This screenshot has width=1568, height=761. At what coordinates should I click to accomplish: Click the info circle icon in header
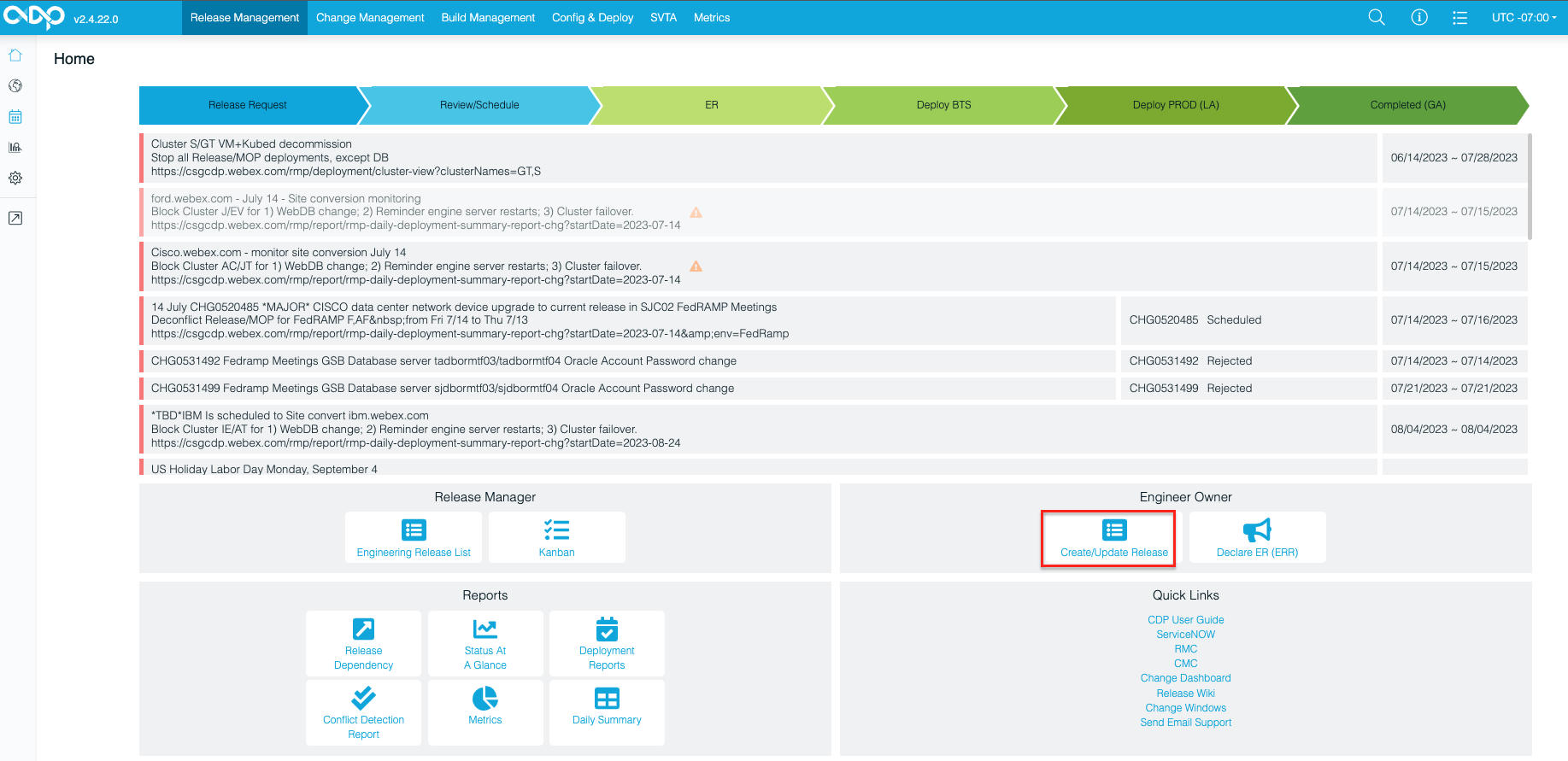click(x=1418, y=17)
